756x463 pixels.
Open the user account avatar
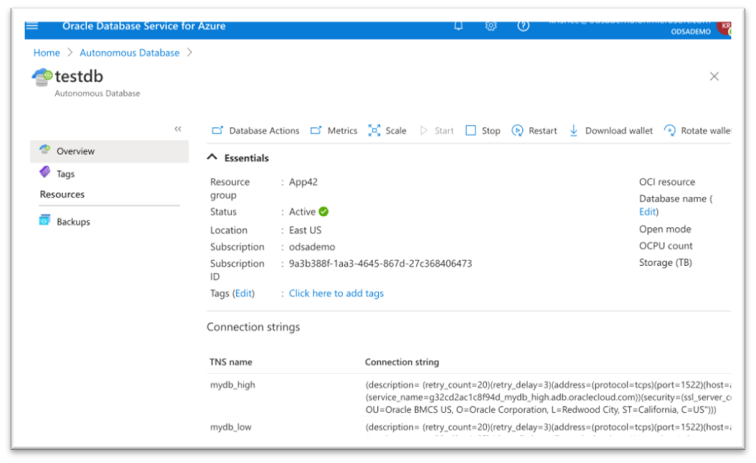724,27
